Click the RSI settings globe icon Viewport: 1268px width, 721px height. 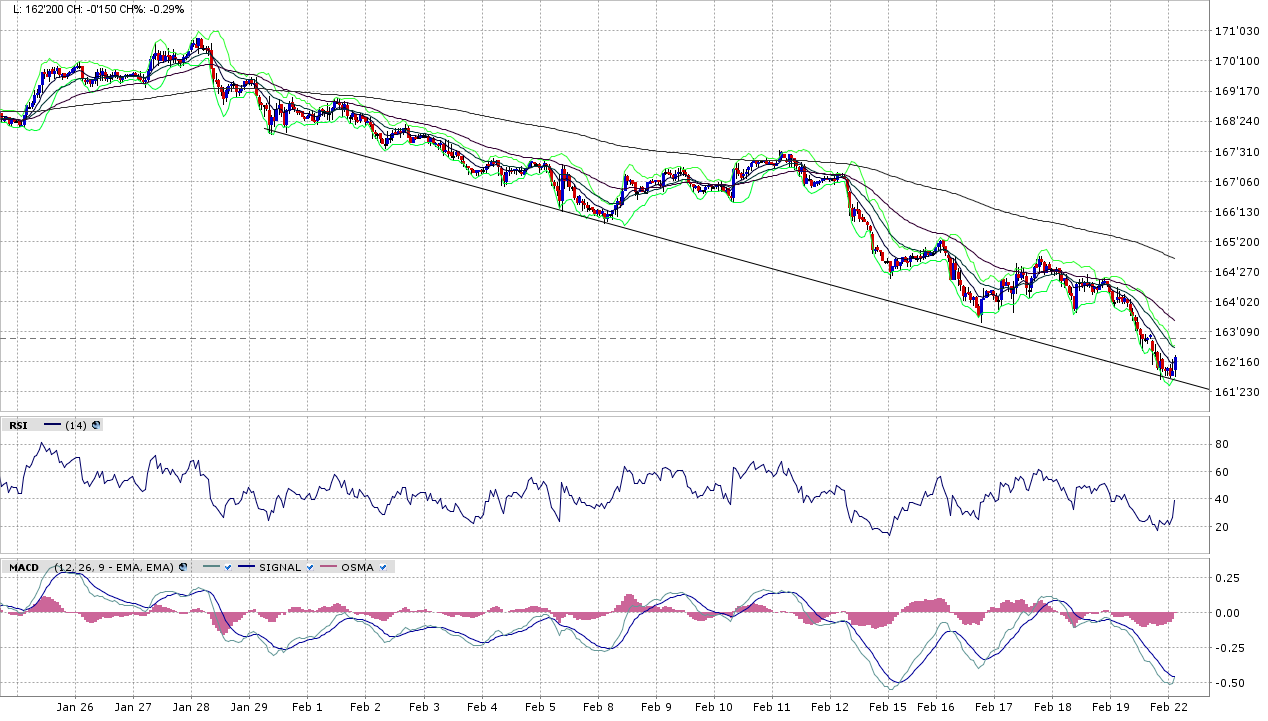[x=96, y=425]
